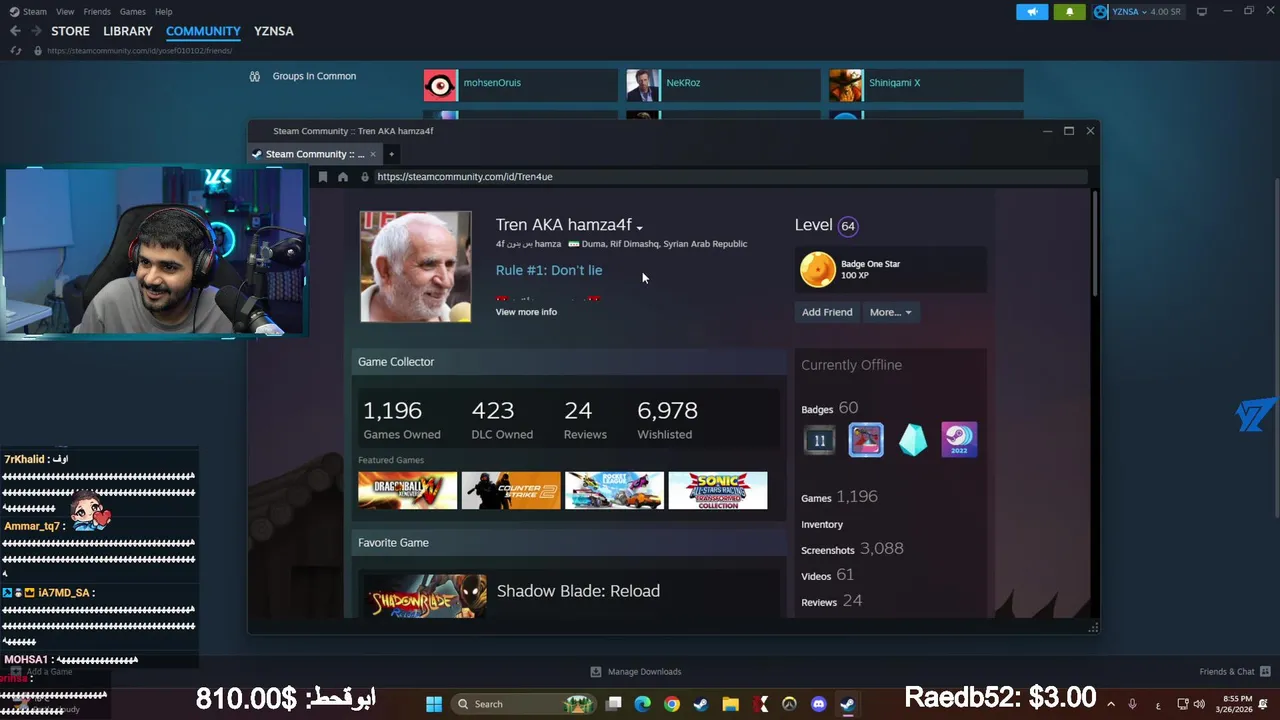Open Dragon Ball Xenoverse featured game
1280x720 pixels.
[x=408, y=491]
